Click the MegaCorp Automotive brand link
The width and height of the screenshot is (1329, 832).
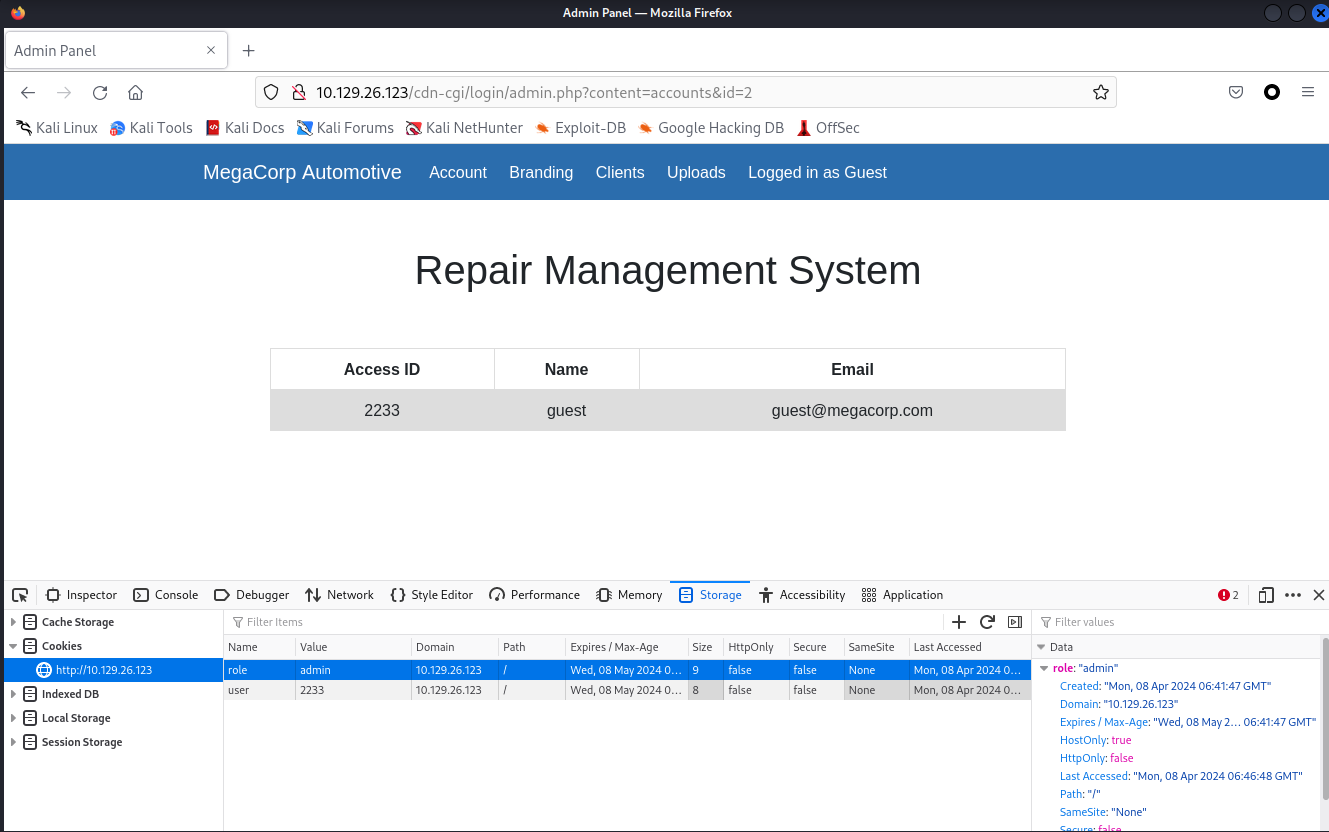pos(302,172)
